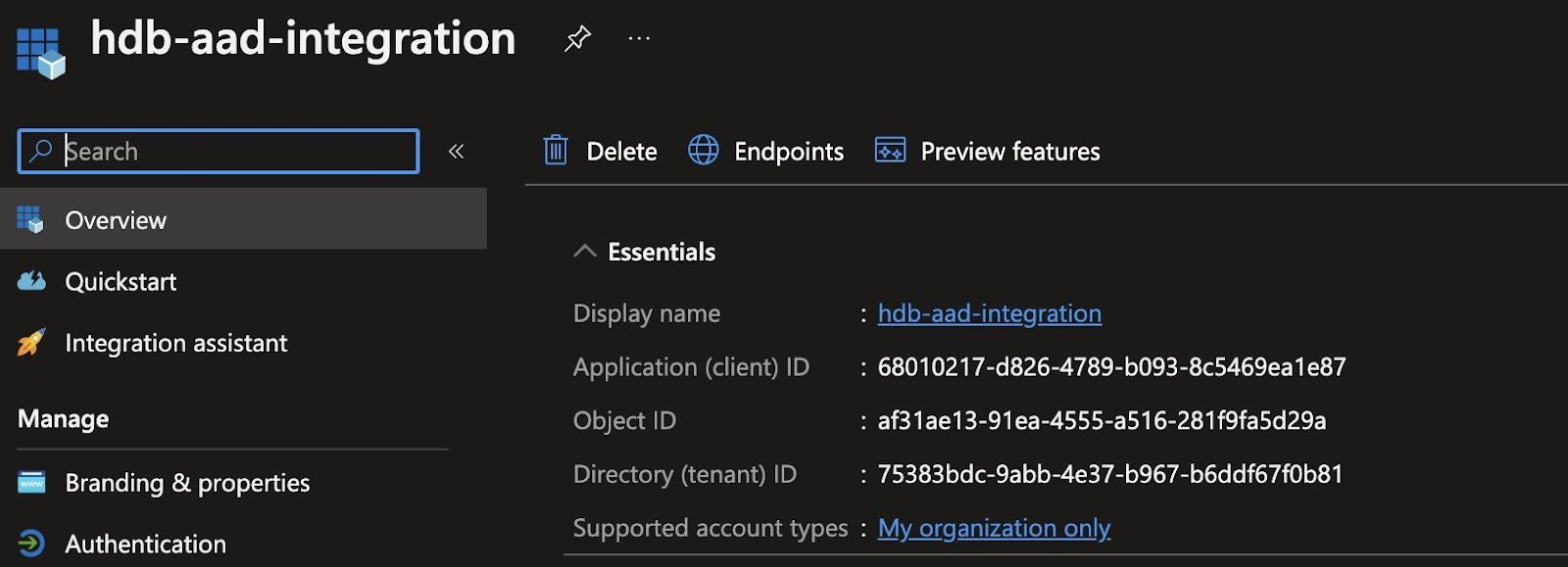The height and width of the screenshot is (567, 1568).
Task: Click the Delete trash can icon
Action: (556, 151)
